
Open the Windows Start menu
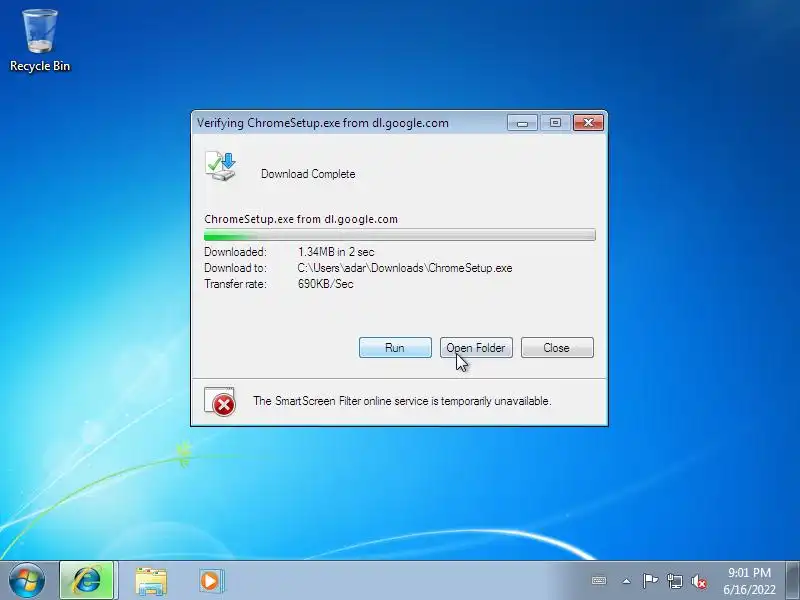(x=27, y=581)
